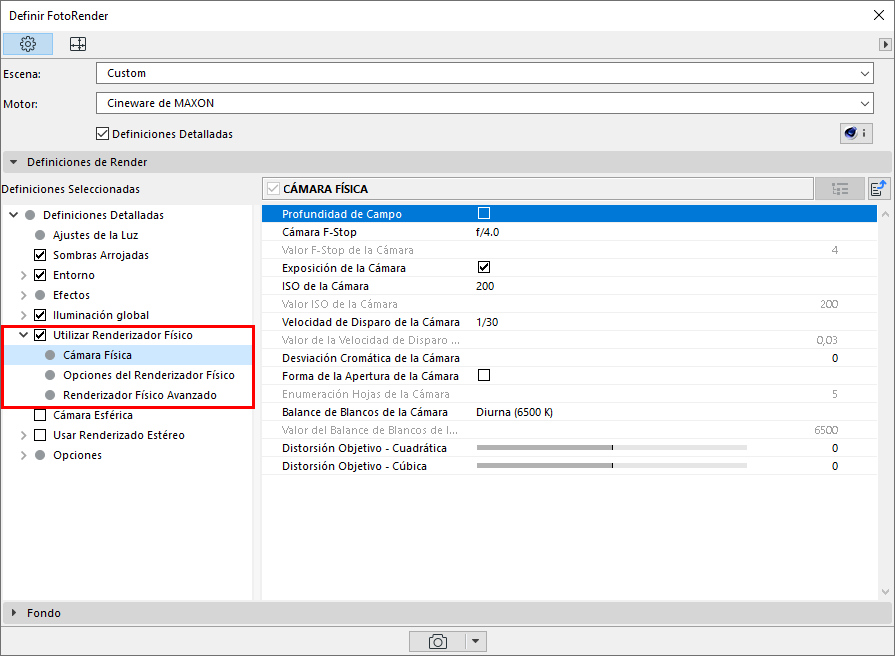The height and width of the screenshot is (656, 895).
Task: Click the camera render button
Action: point(437,641)
